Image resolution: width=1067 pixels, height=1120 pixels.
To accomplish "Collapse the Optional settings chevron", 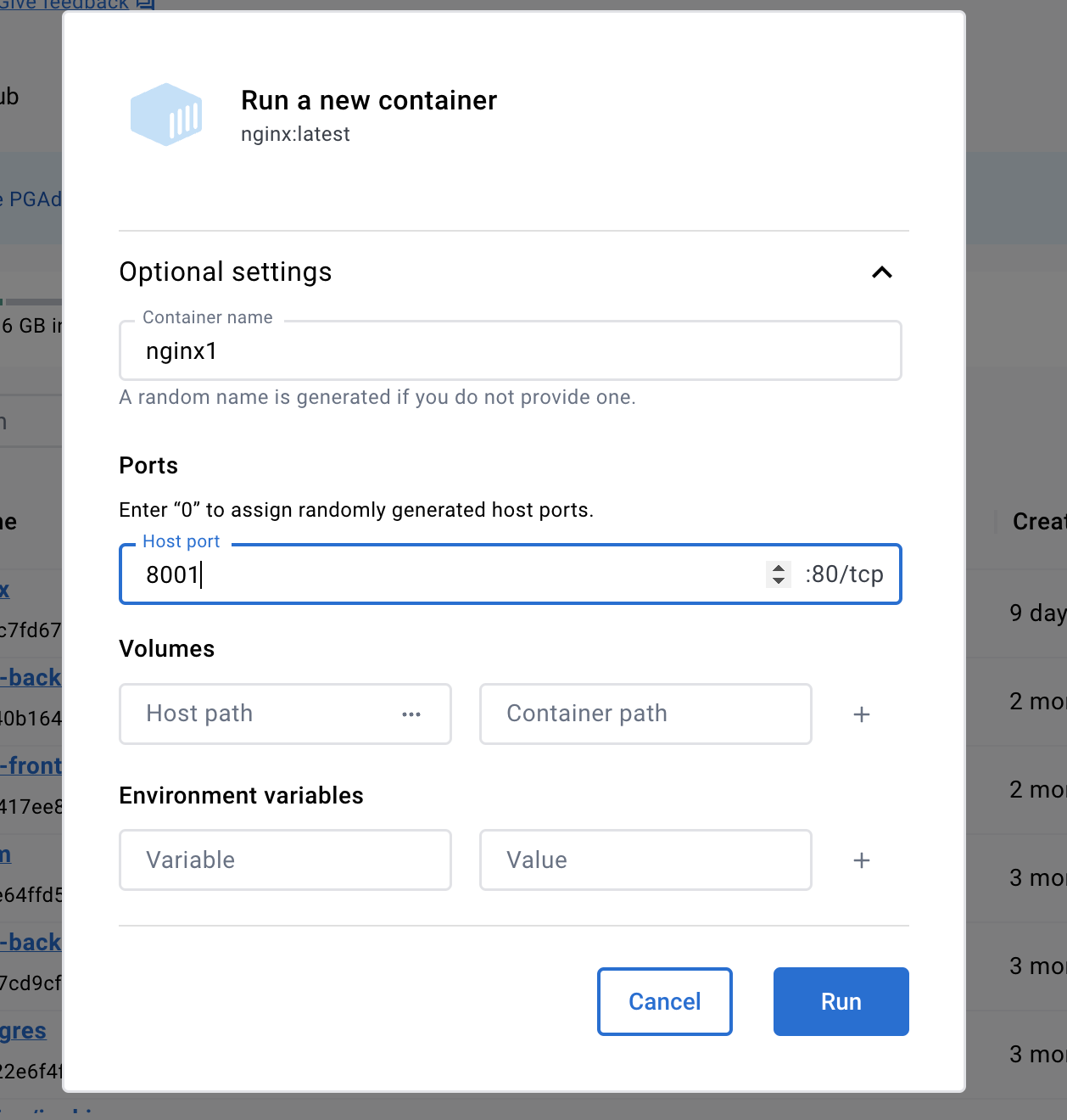I will tap(882, 272).
